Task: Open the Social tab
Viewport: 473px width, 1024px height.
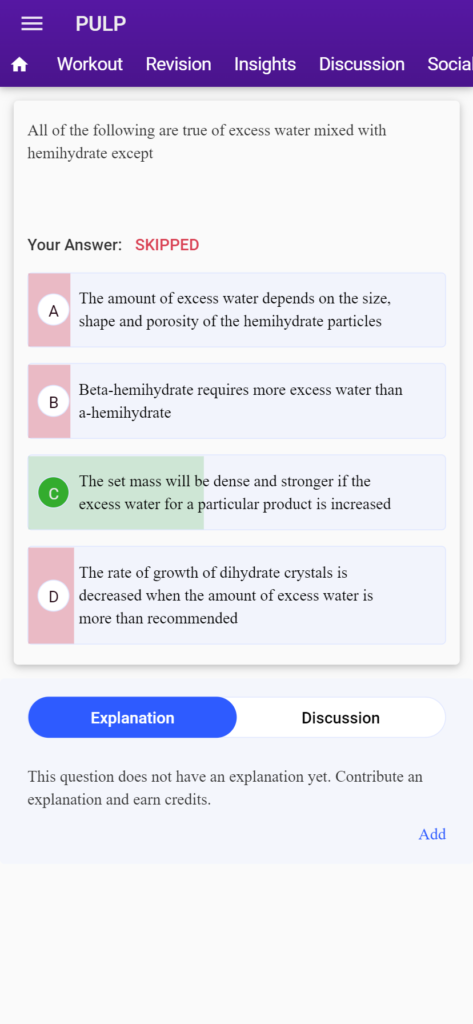Action: (x=449, y=64)
